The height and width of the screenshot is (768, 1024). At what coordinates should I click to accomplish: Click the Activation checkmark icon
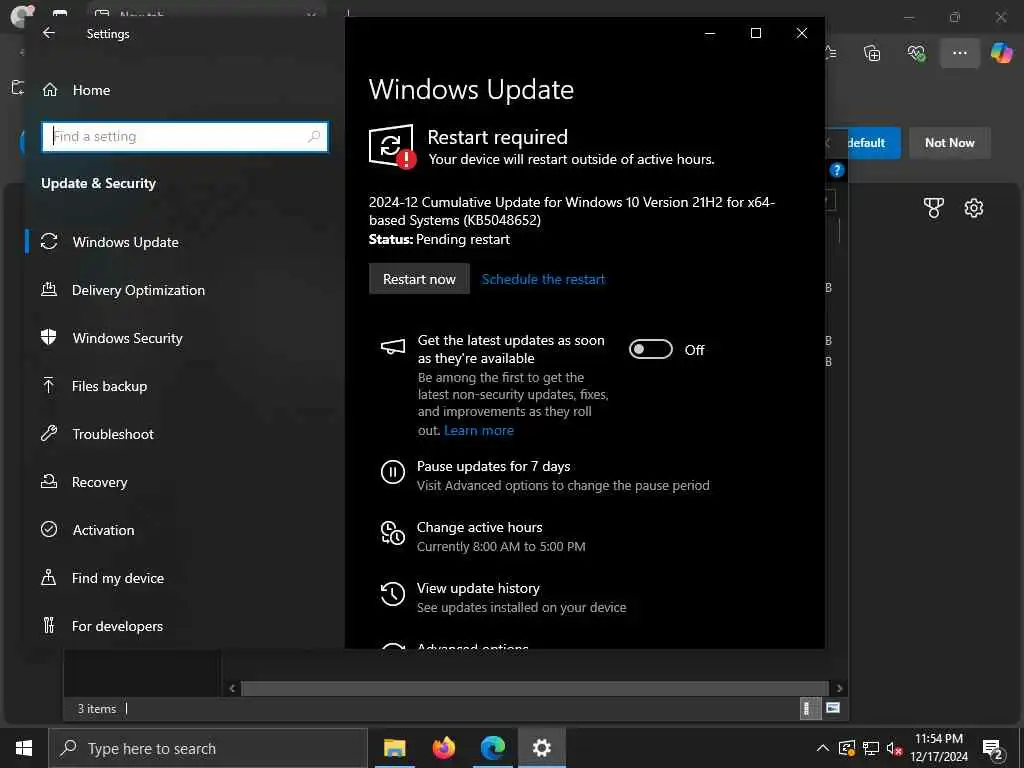[x=49, y=529]
